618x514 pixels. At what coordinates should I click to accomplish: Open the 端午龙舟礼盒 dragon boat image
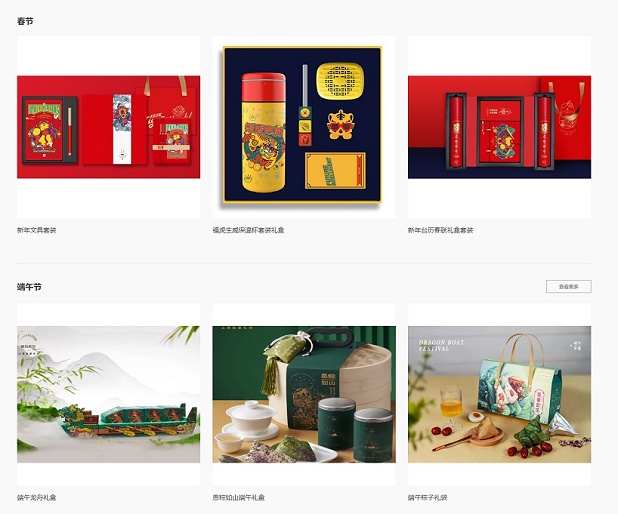click(108, 394)
